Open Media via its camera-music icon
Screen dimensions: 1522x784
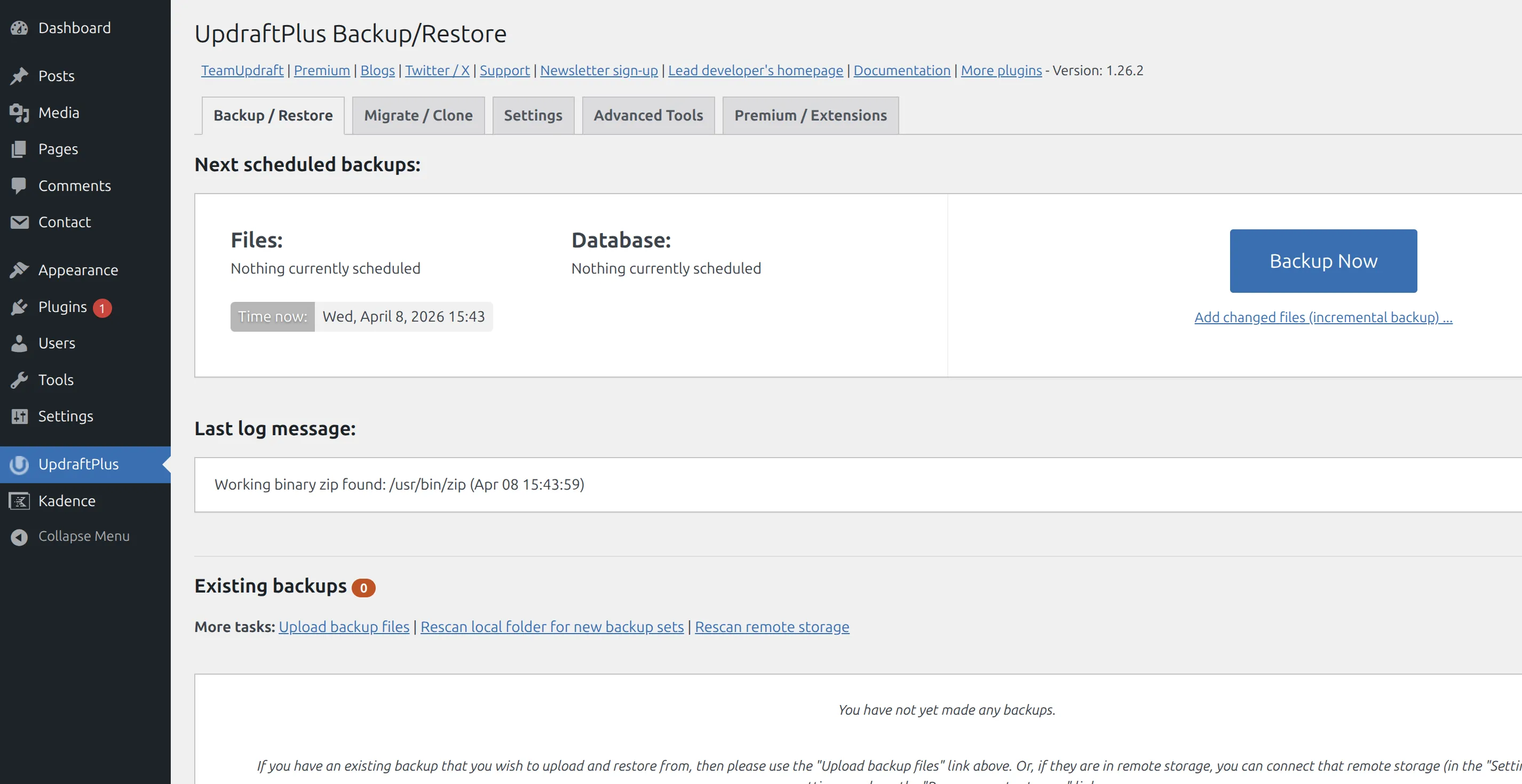(19, 112)
